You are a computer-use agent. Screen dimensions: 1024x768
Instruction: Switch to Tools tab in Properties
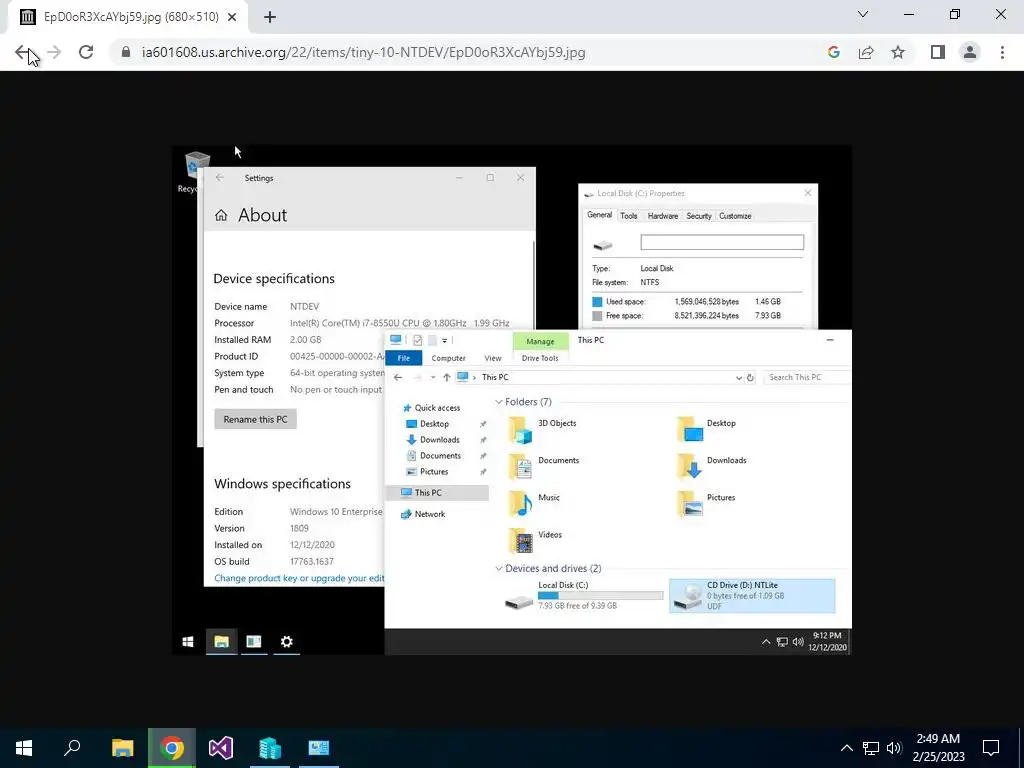click(628, 216)
